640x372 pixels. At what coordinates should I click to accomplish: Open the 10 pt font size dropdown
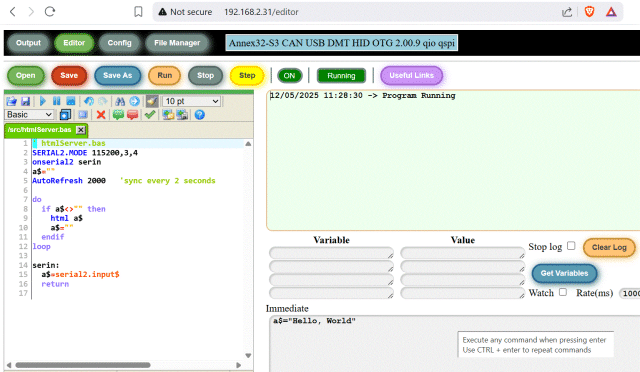point(192,101)
